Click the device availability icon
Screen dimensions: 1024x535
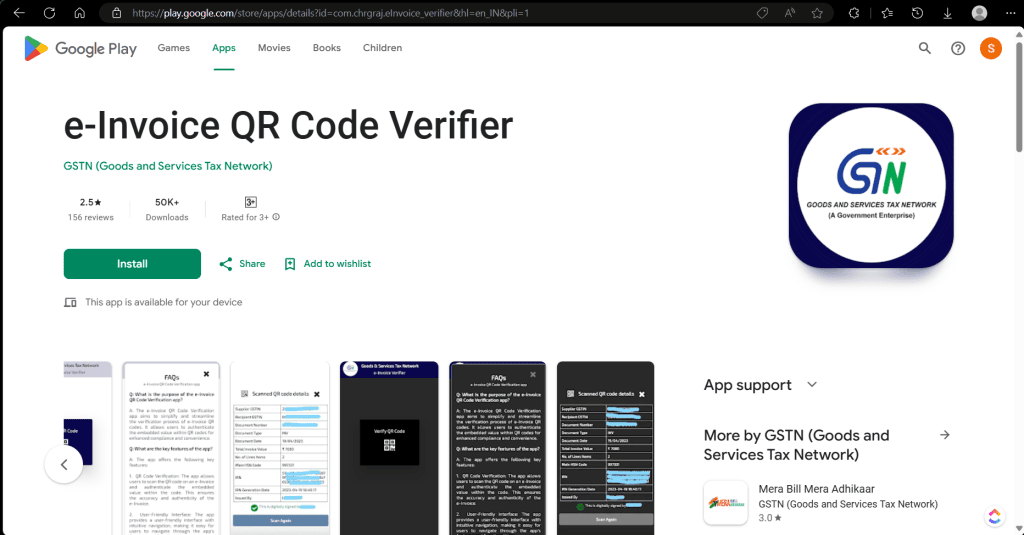point(71,302)
